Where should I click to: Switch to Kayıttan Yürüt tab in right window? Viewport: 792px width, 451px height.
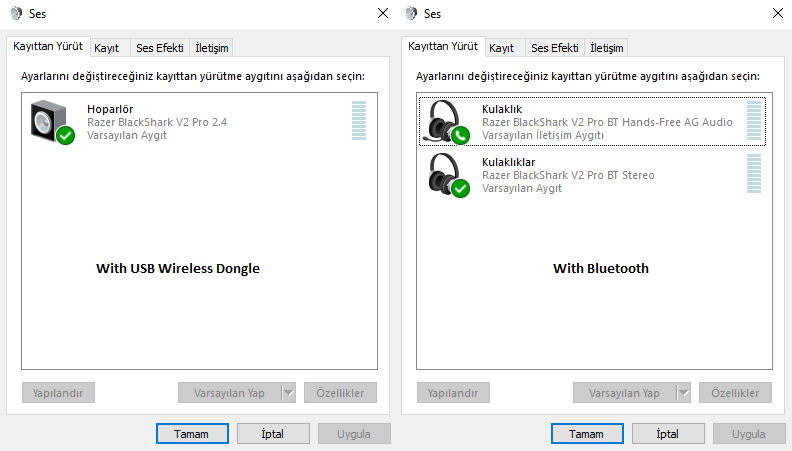(443, 46)
